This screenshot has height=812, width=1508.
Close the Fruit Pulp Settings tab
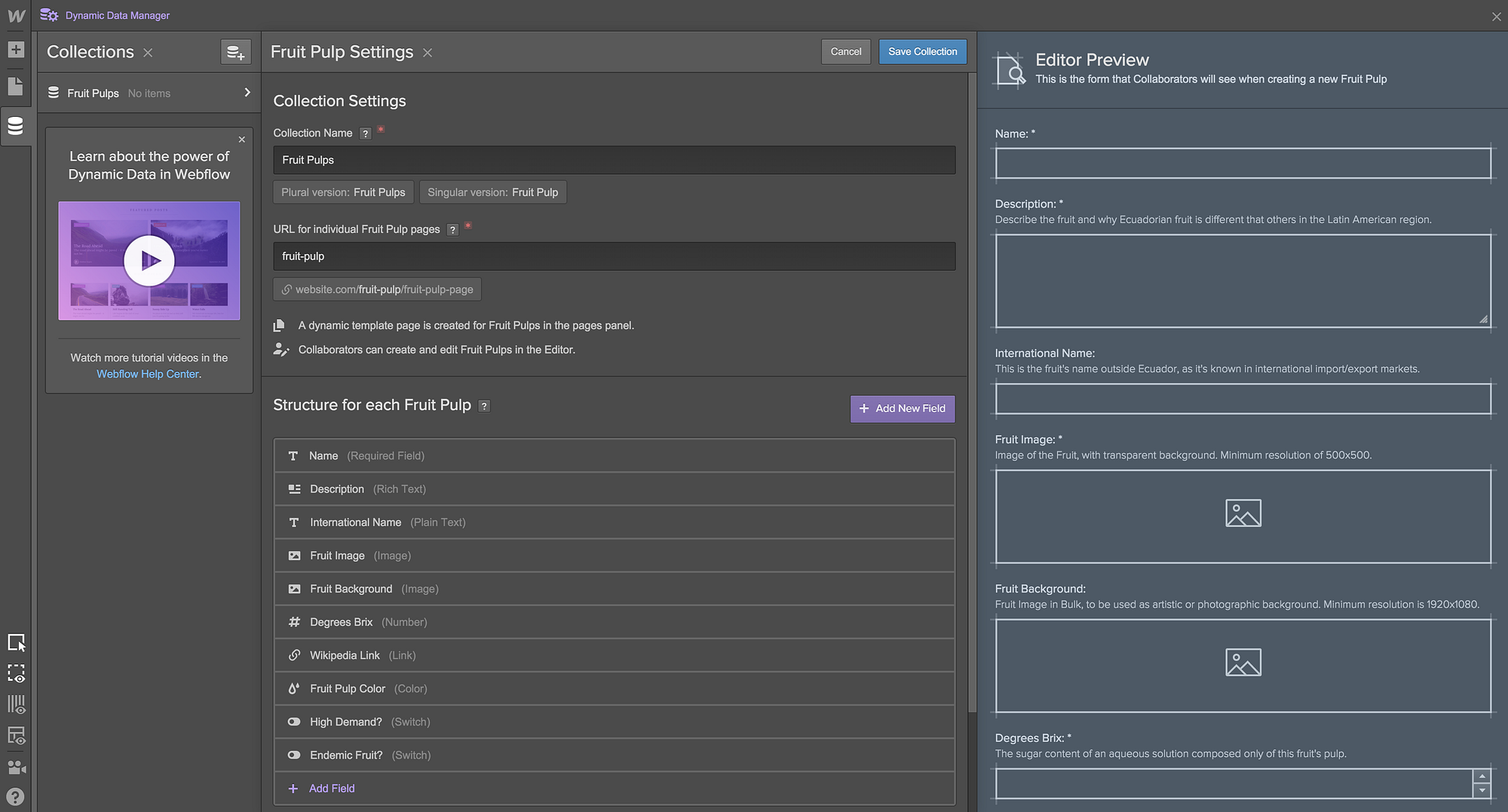428,53
